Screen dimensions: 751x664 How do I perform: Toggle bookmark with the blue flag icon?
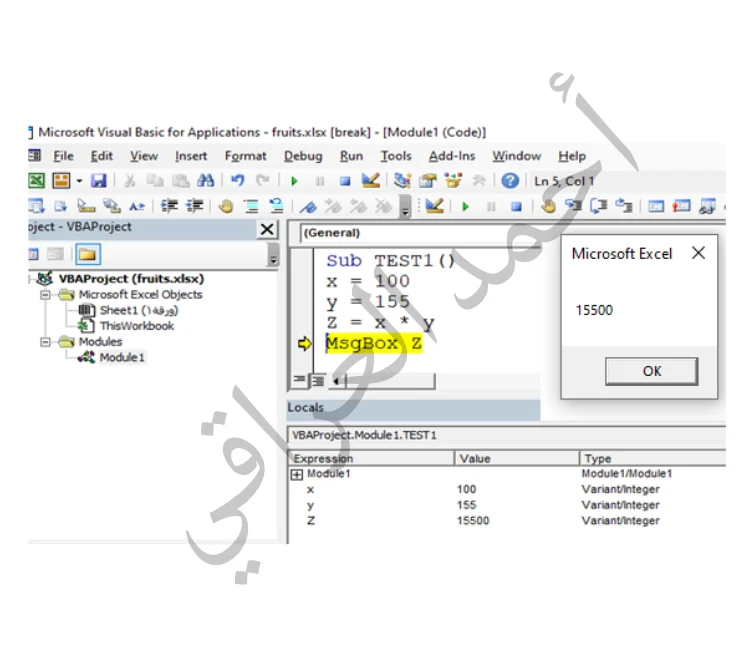(x=308, y=206)
